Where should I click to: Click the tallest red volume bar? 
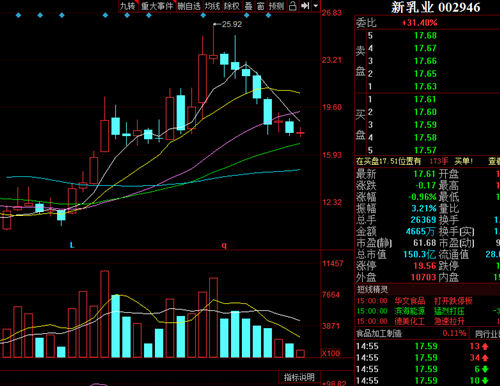(104, 314)
